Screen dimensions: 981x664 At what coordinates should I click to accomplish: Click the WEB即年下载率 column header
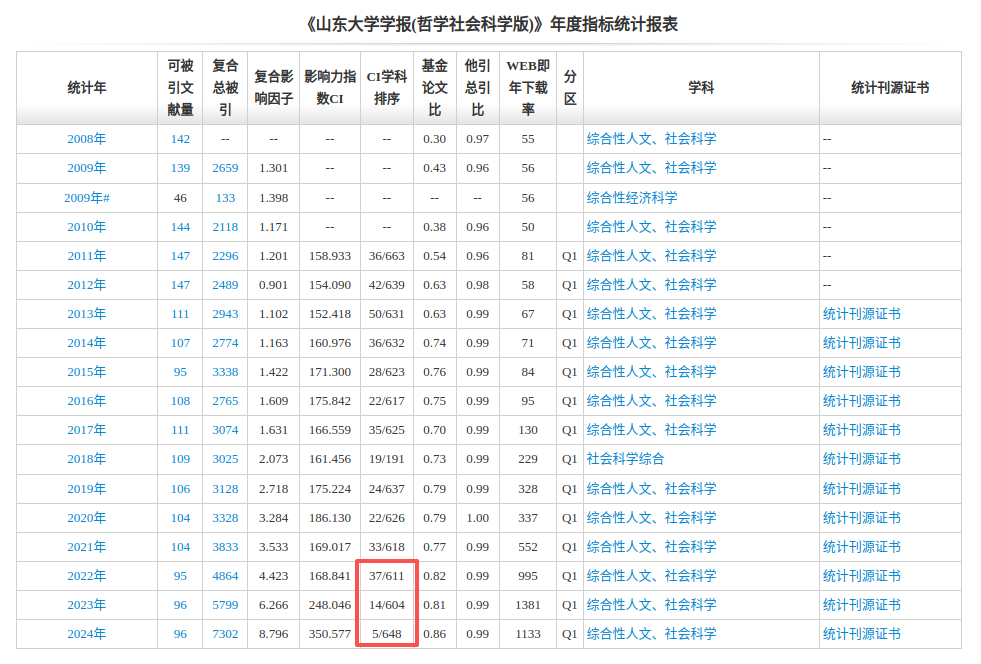click(528, 88)
